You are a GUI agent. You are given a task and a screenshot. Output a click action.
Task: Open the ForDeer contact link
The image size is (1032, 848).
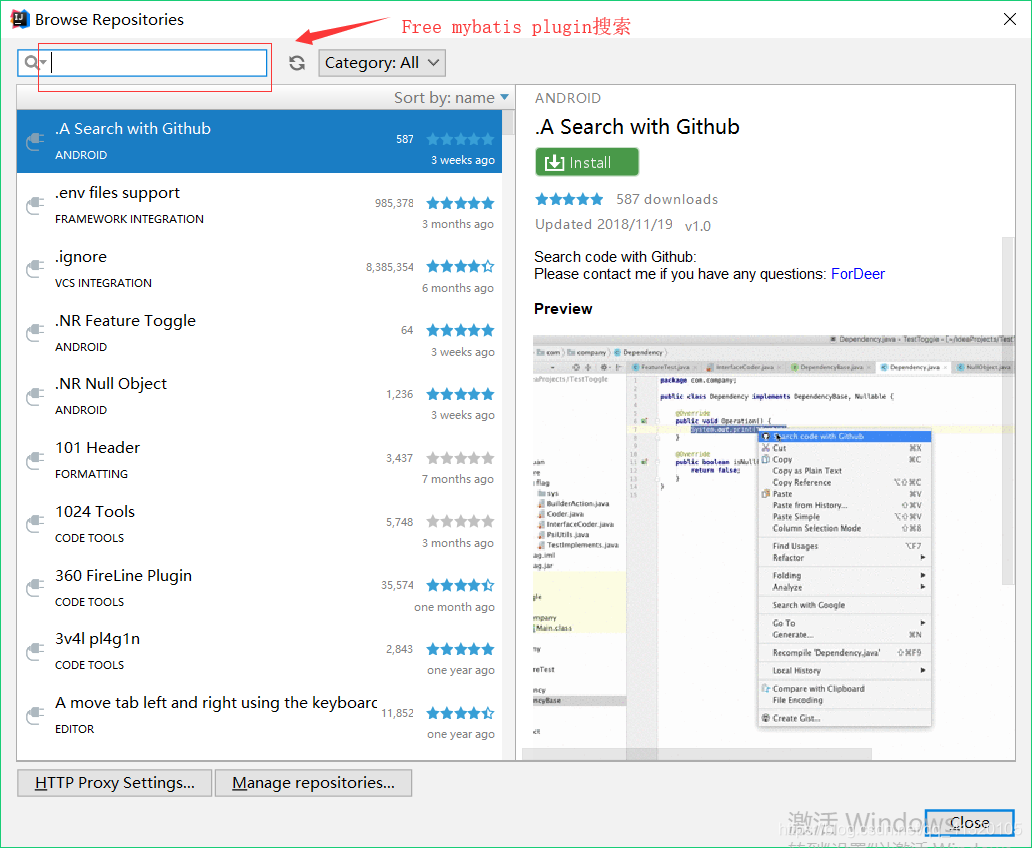click(x=858, y=274)
